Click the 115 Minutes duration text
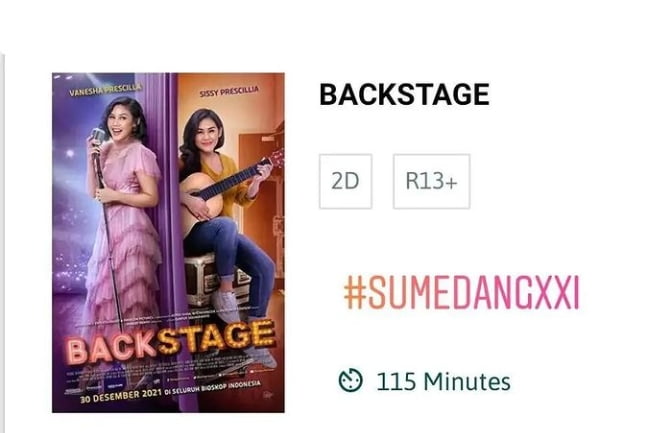The width and height of the screenshot is (664, 433). click(x=443, y=381)
